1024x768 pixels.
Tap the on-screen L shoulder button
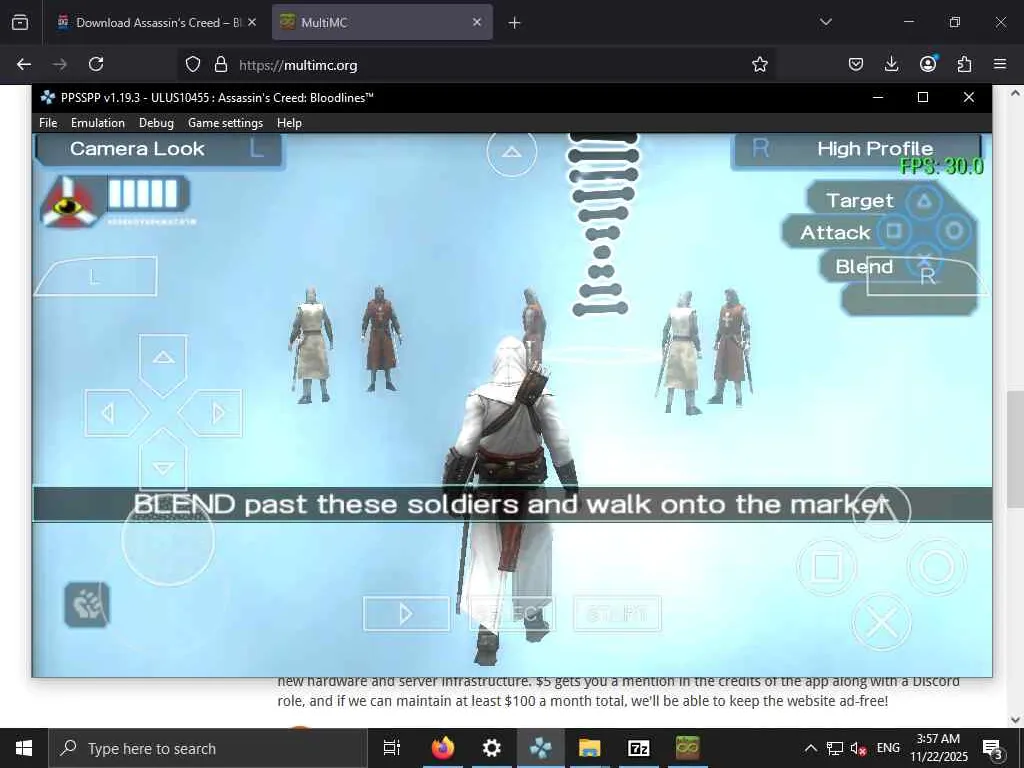(95, 277)
